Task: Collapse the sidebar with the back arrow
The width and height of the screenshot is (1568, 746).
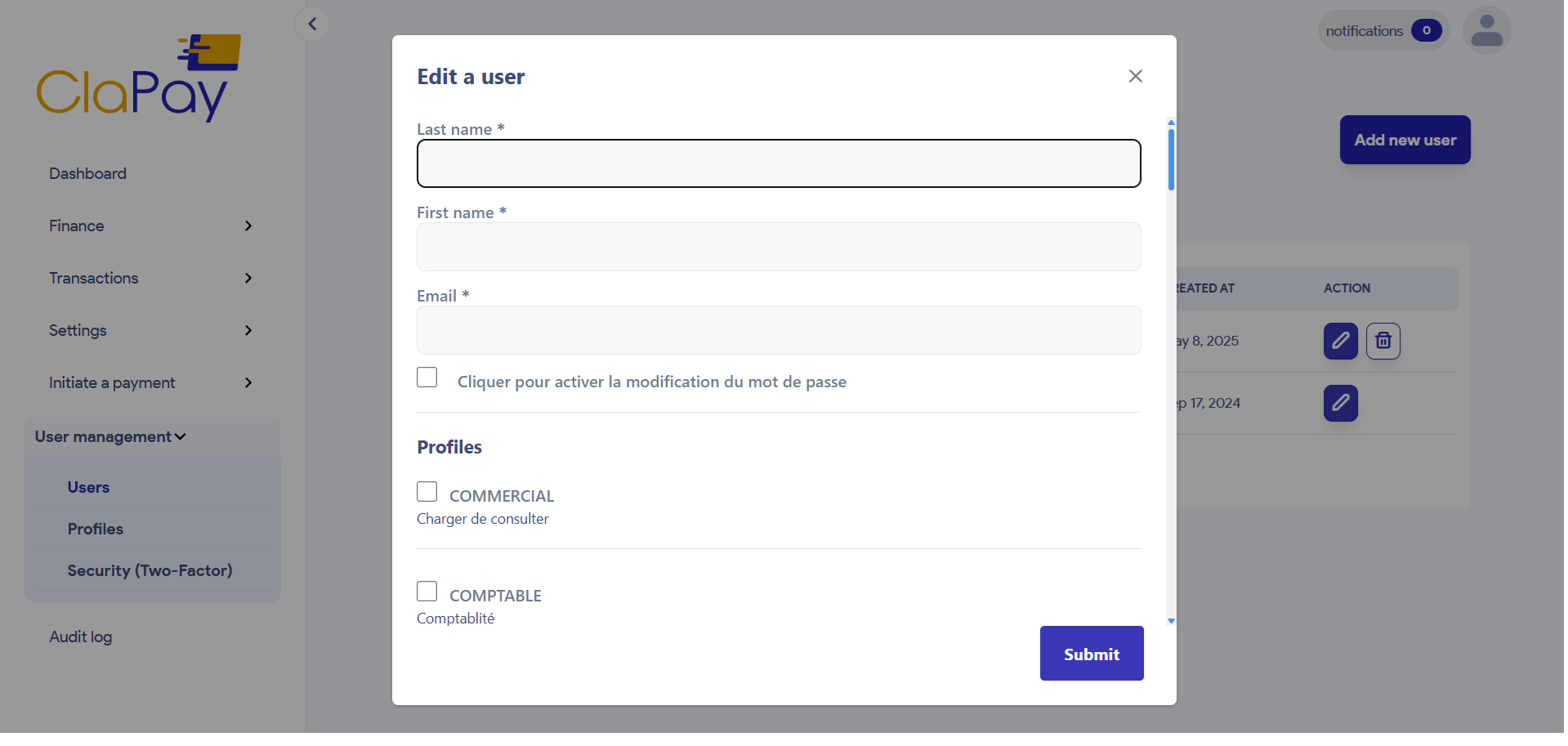Action: point(311,23)
